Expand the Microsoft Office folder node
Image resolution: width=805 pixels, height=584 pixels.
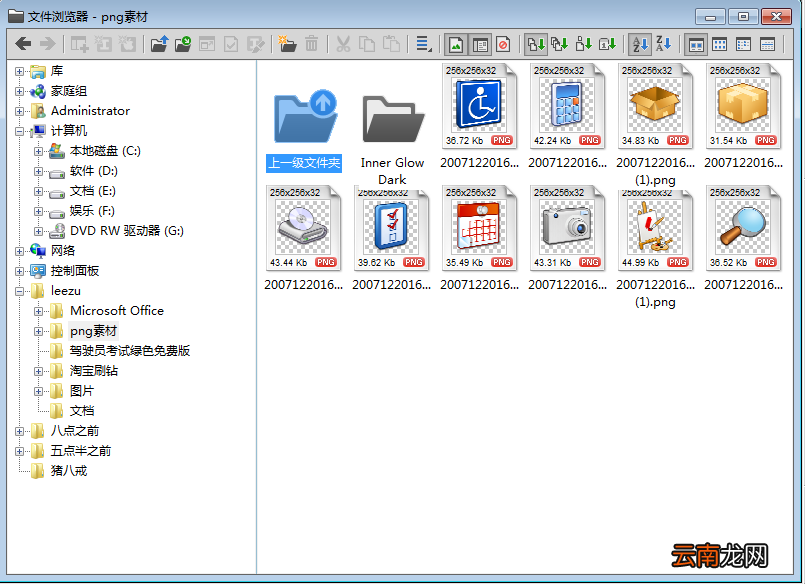pos(38,312)
